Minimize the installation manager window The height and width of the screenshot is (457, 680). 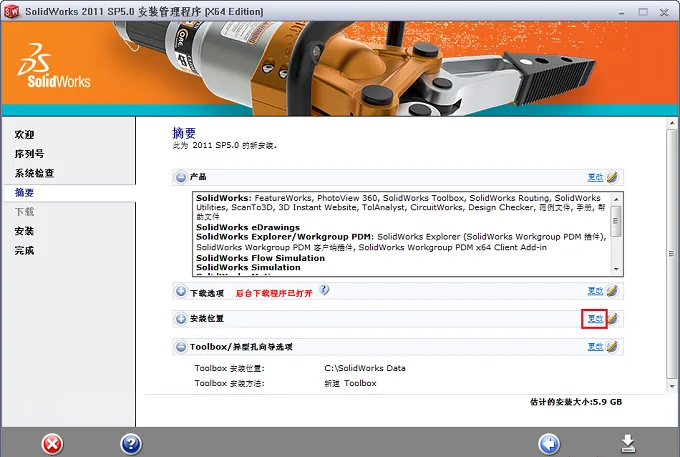[x=621, y=12]
